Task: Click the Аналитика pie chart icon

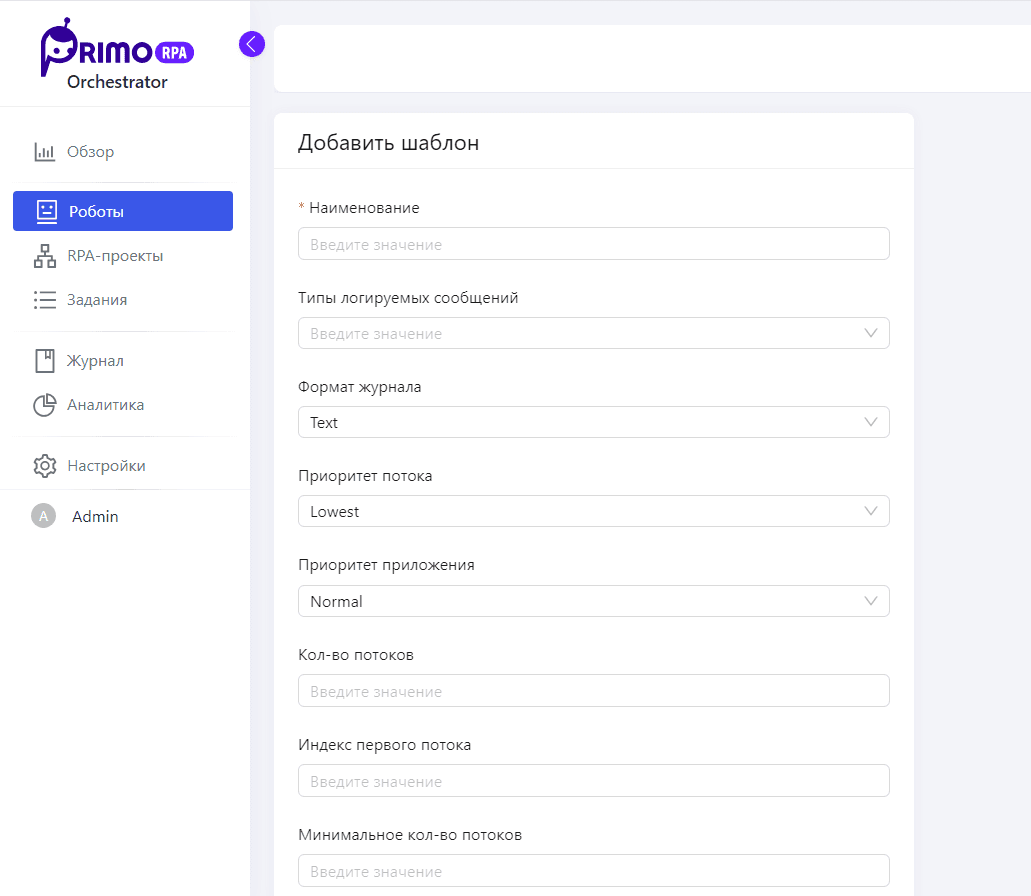Action: click(x=45, y=405)
